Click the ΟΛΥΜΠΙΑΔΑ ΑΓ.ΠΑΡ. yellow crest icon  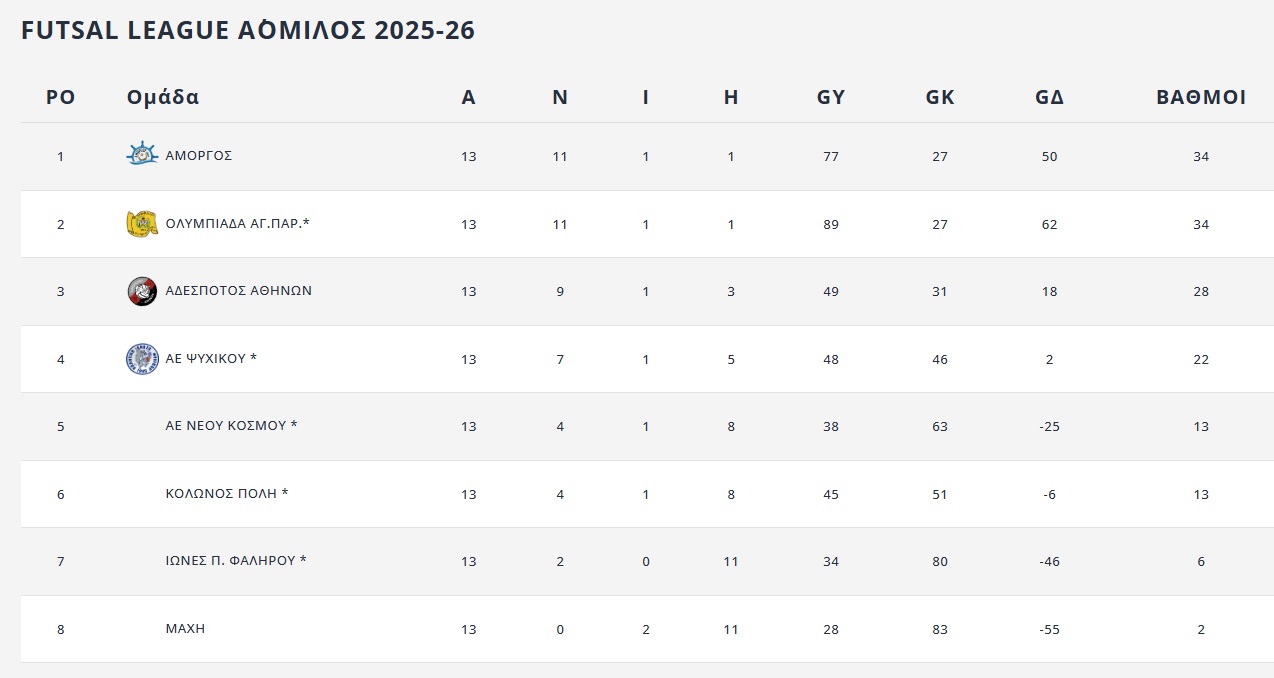tap(142, 224)
